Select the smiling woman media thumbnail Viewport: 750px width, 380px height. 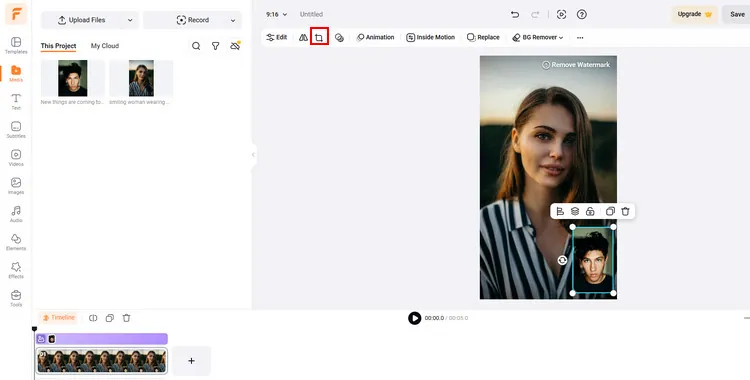pos(141,78)
